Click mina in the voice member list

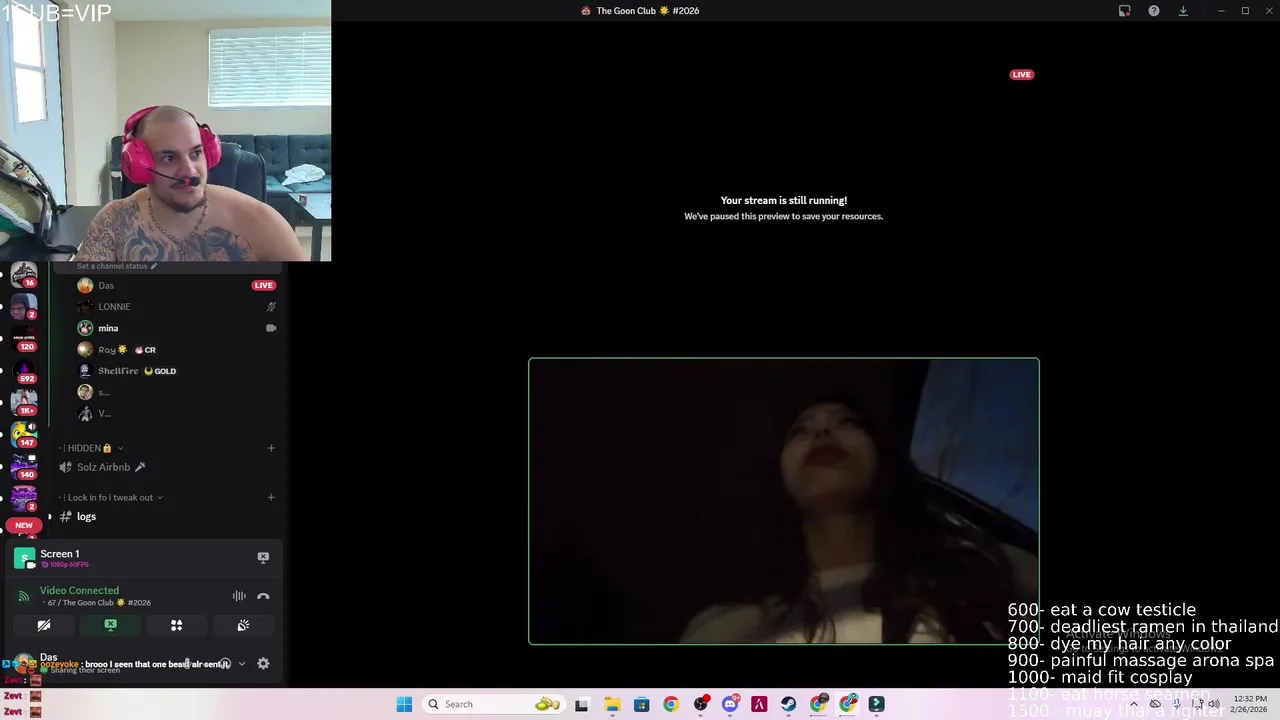108,328
